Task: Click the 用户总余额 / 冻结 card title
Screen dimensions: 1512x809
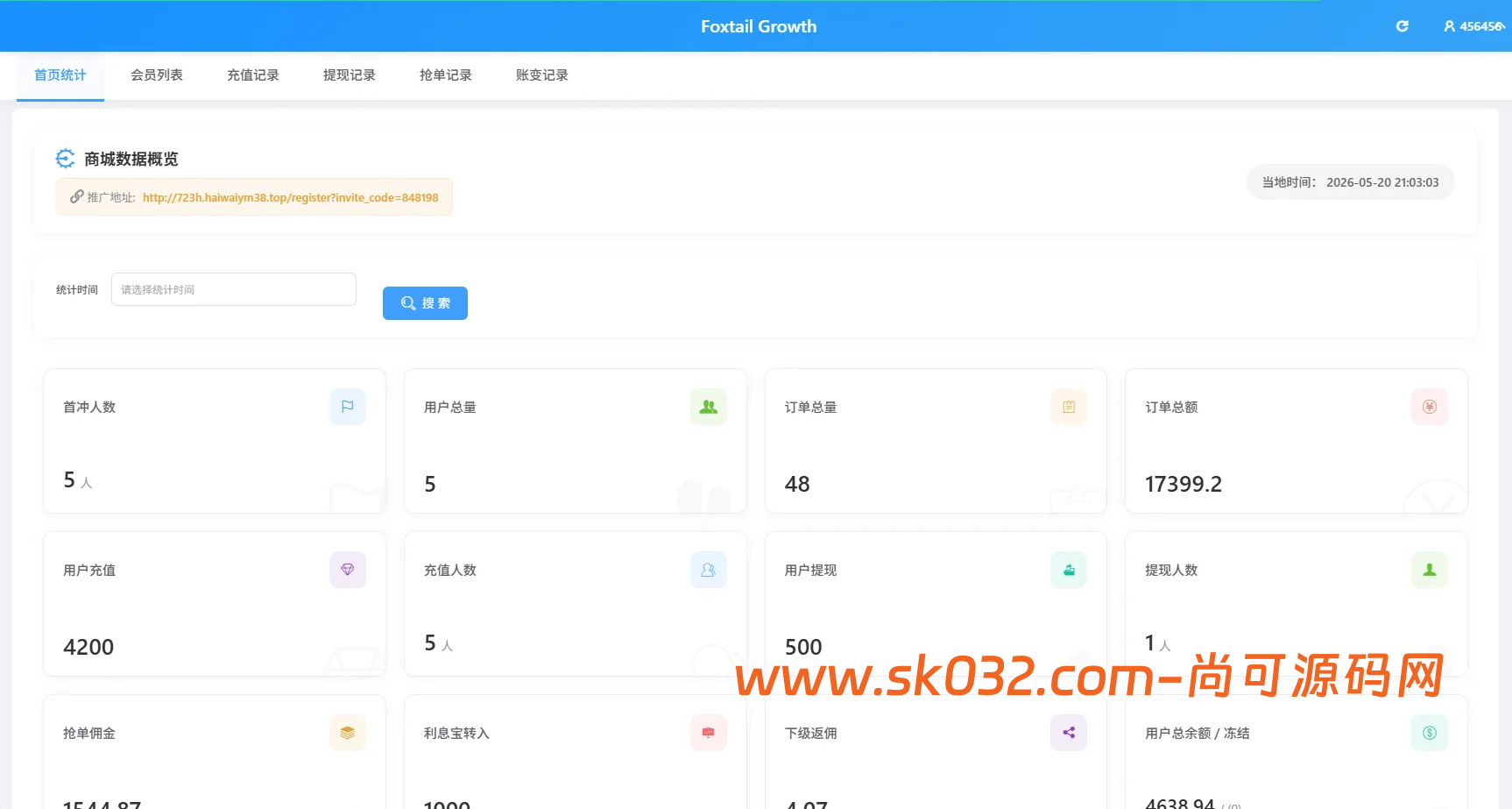Action: tap(1198, 733)
